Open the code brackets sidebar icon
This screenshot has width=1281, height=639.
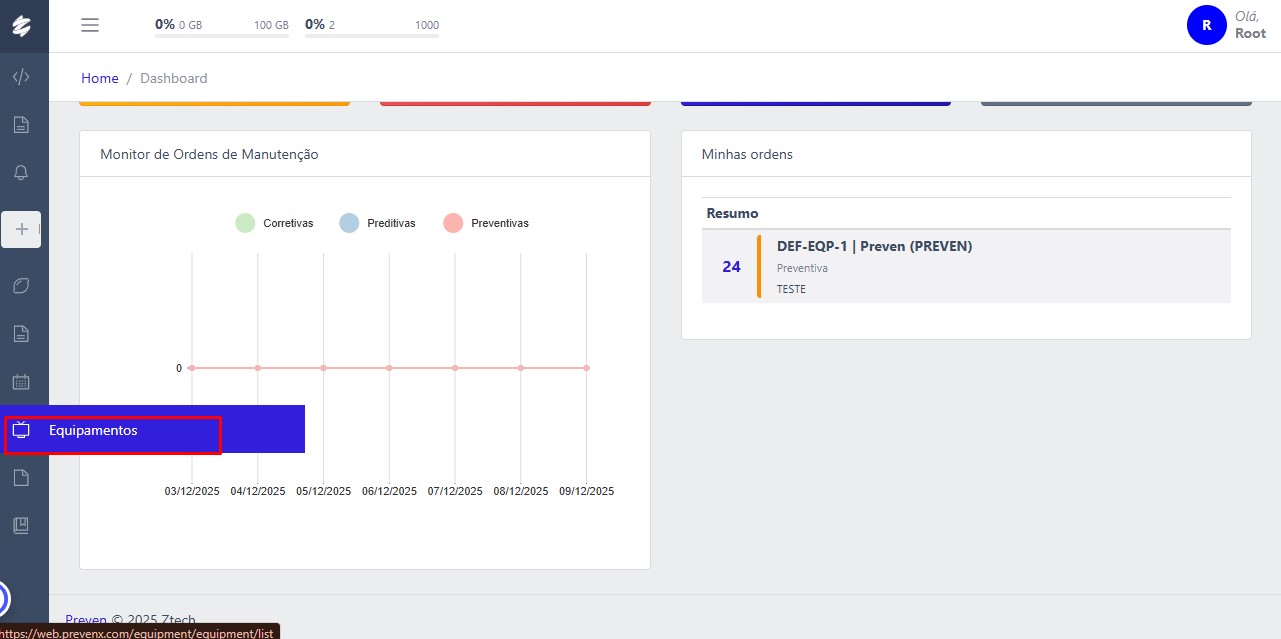pyautogui.click(x=21, y=77)
